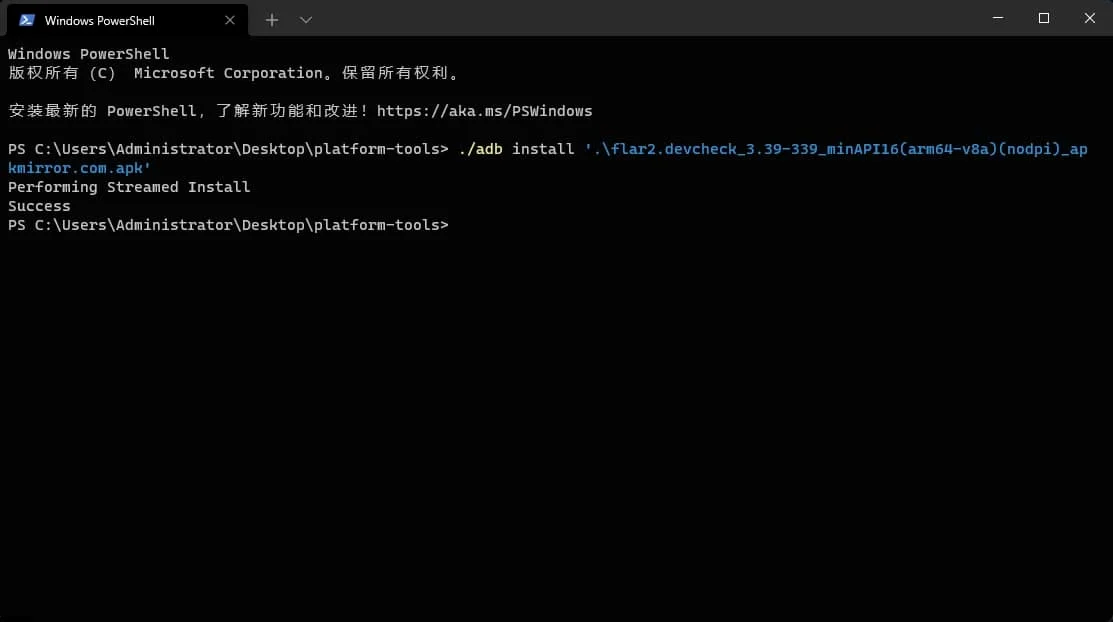Click the flar2.devcheck apk path text

tap(835, 149)
